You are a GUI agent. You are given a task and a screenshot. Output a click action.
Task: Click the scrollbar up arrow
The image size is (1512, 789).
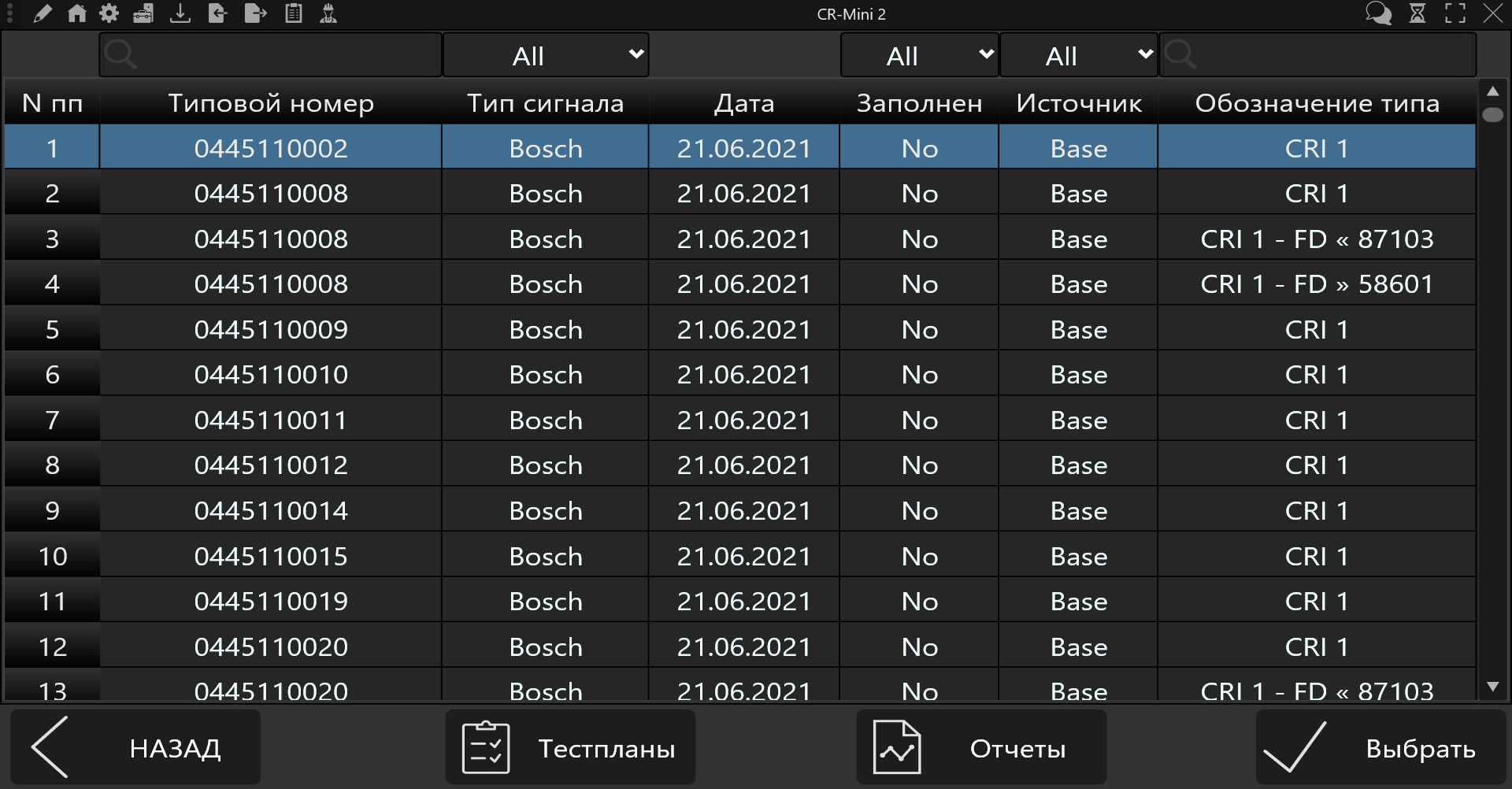1492,91
